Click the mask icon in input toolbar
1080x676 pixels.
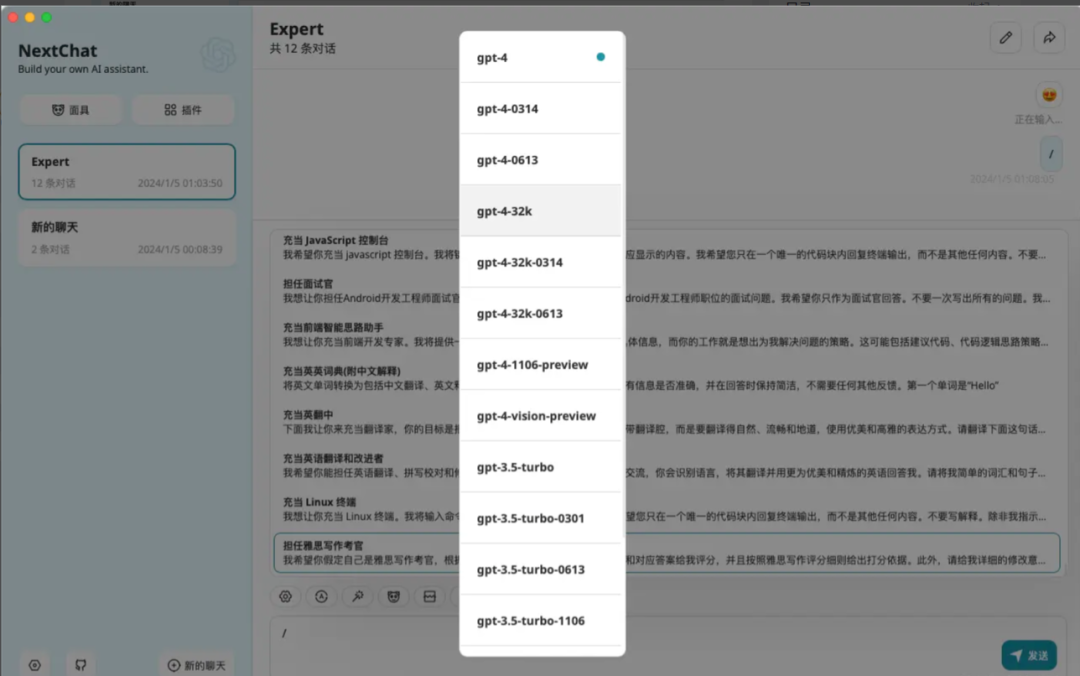(394, 596)
